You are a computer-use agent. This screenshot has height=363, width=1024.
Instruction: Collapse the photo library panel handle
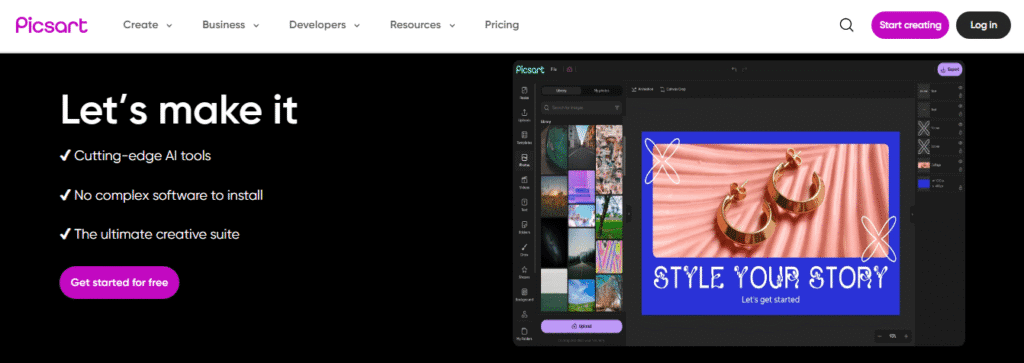click(628, 213)
